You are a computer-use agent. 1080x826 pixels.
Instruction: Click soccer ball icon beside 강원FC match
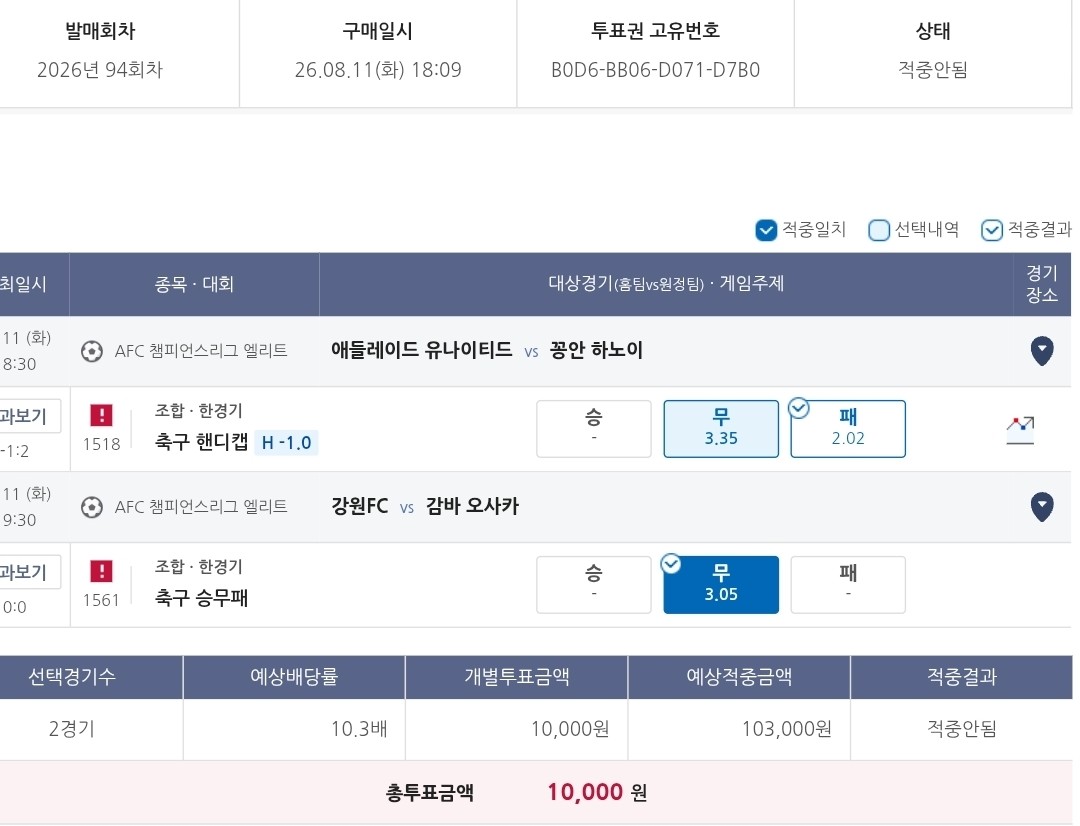92,508
